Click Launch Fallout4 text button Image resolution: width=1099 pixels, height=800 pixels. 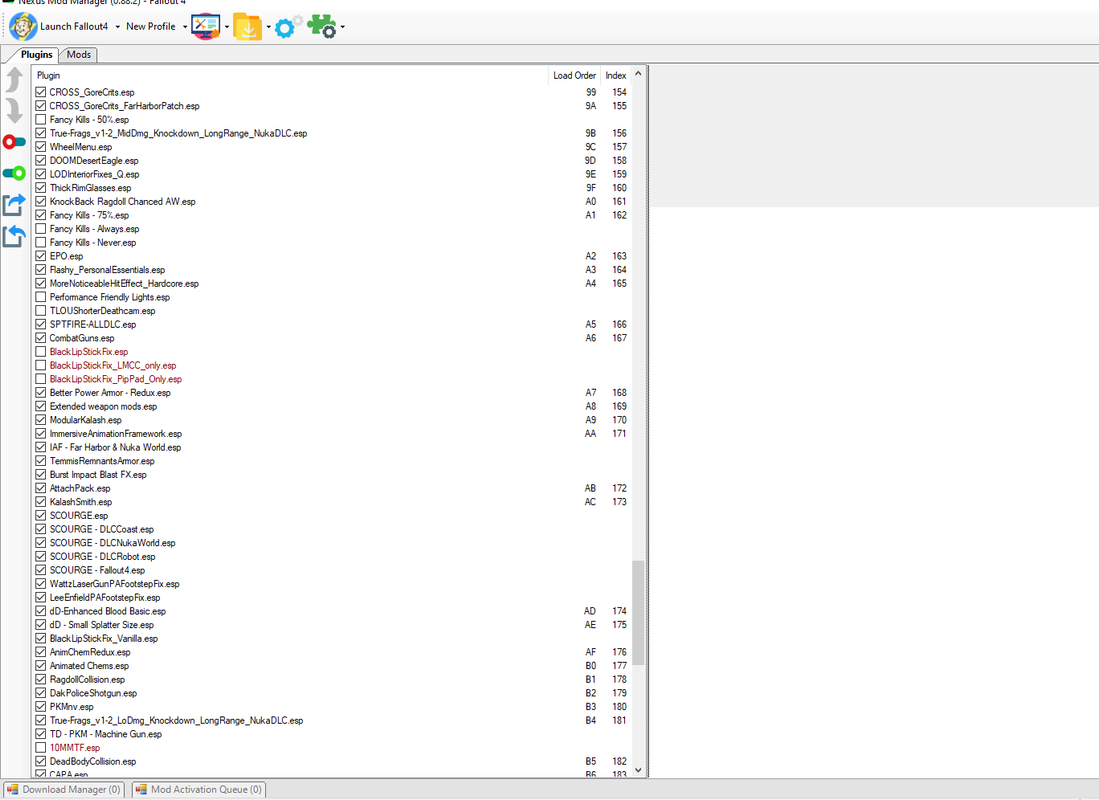tap(74, 27)
